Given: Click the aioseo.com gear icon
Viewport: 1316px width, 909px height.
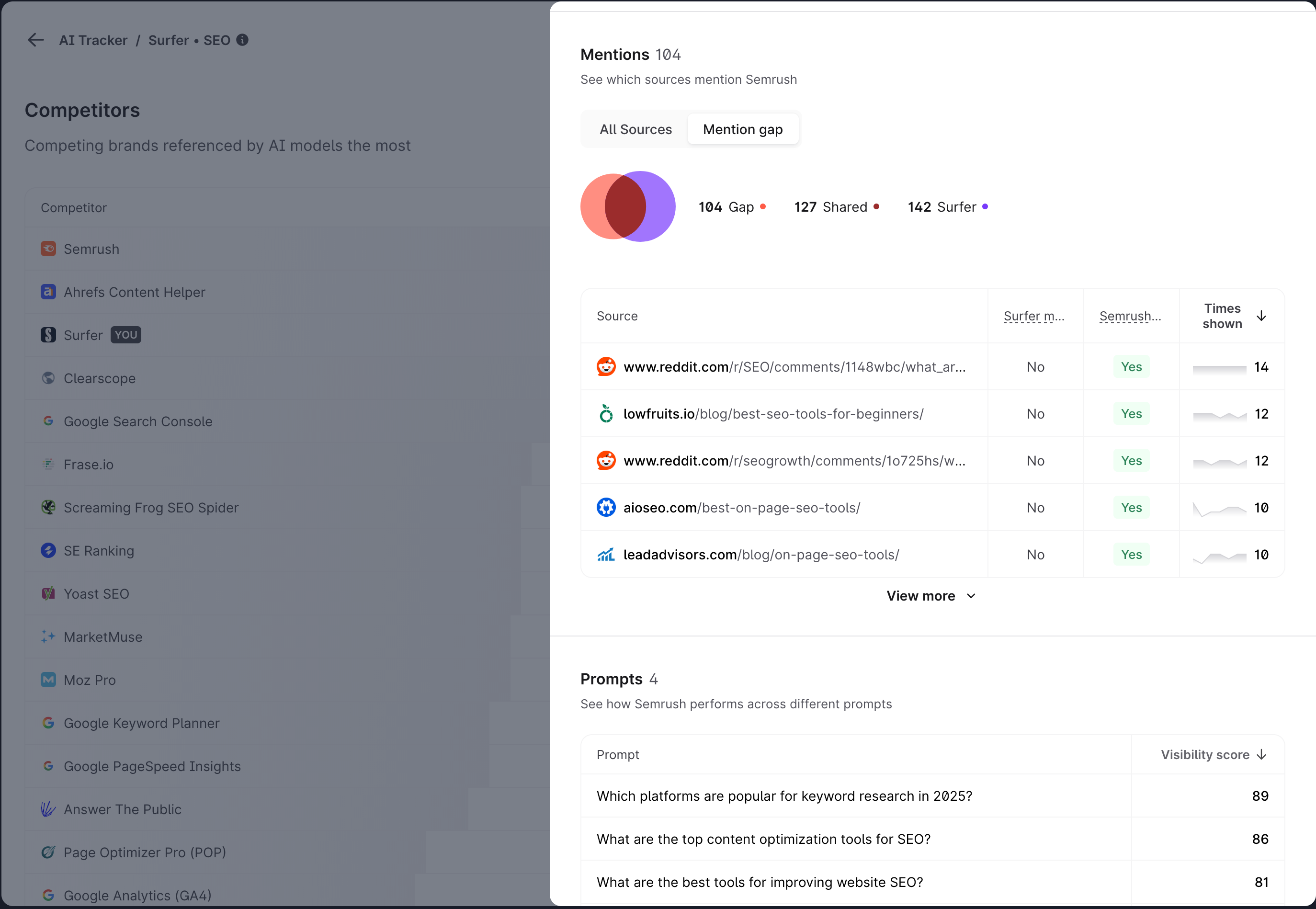Looking at the screenshot, I should [606, 508].
